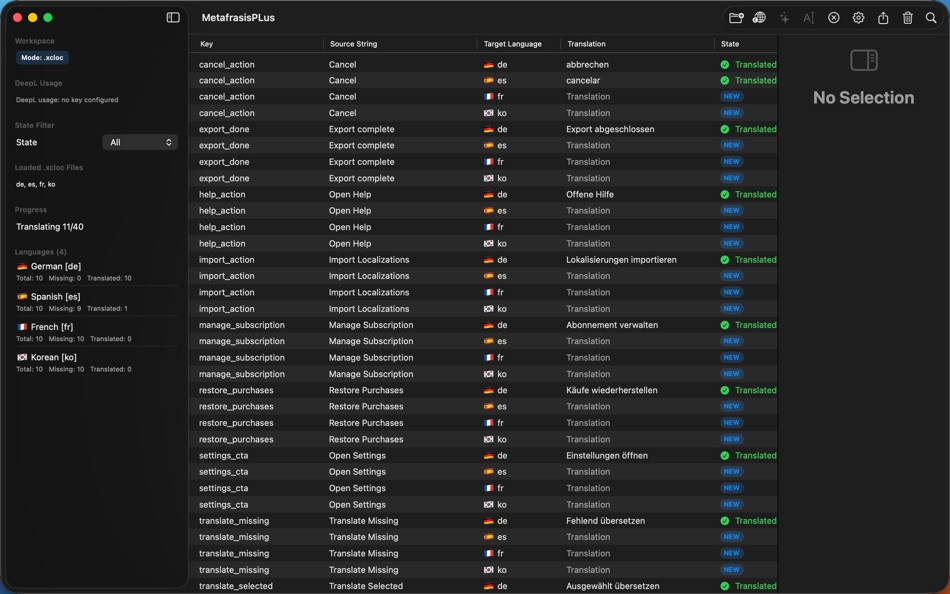Click the circled X cancel toolbar icon

(x=834, y=18)
